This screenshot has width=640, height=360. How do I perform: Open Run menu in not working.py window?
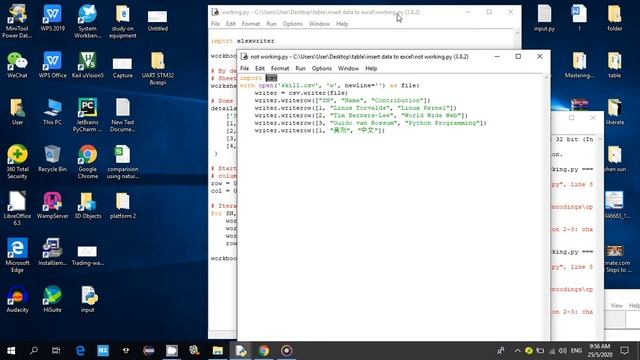300,68
